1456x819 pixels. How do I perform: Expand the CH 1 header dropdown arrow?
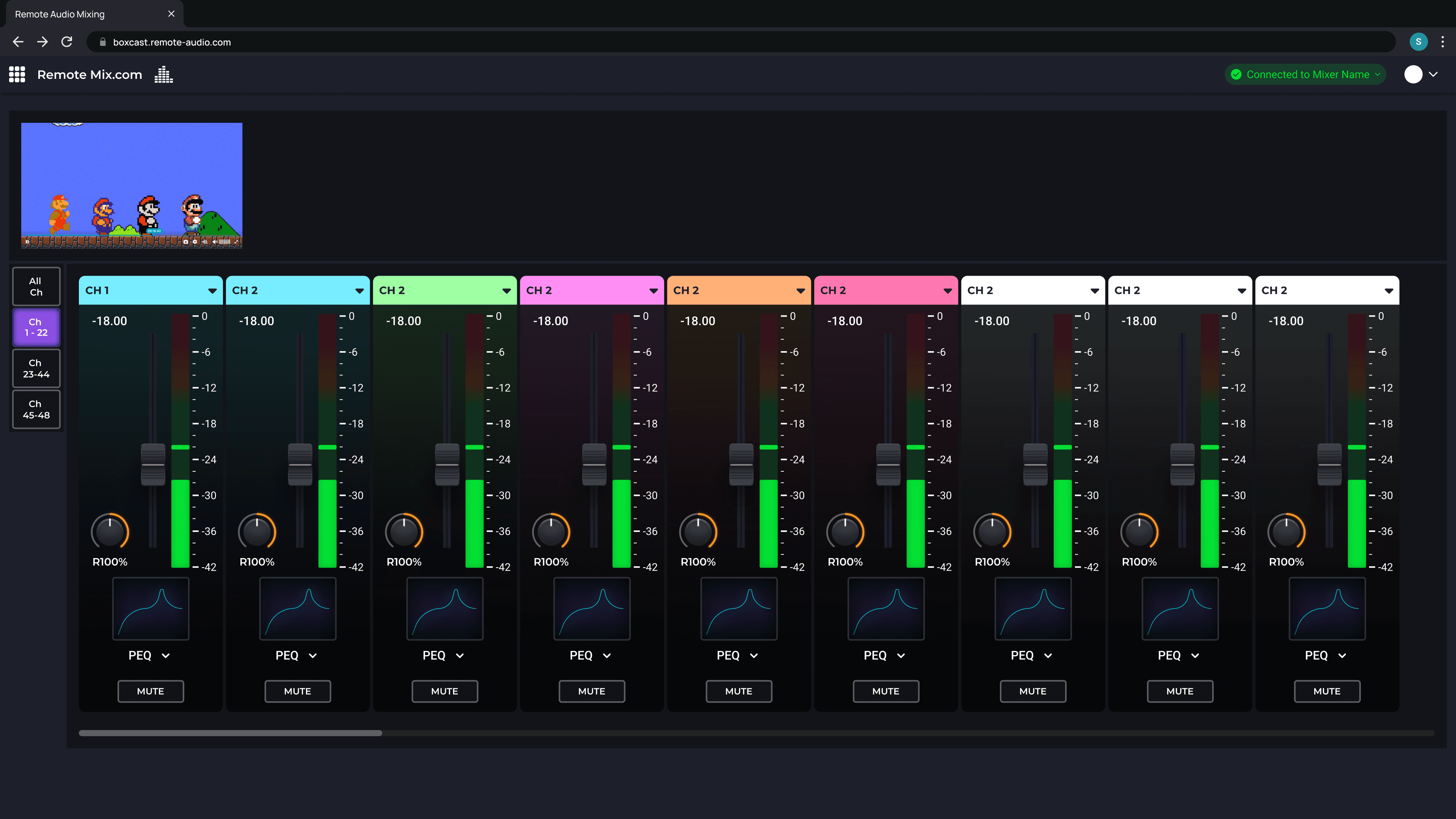[212, 290]
